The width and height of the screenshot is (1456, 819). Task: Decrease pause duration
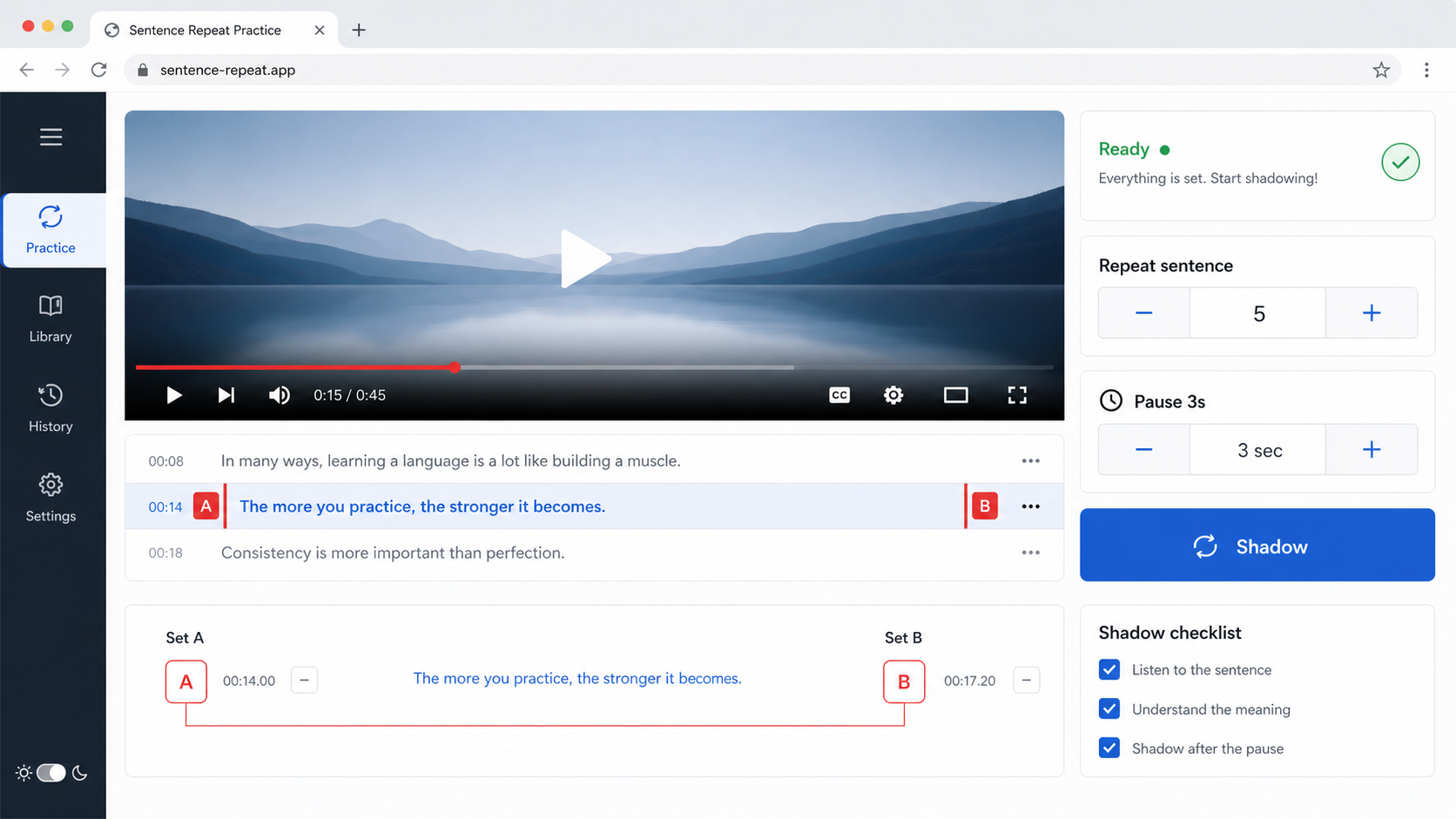click(x=1144, y=450)
